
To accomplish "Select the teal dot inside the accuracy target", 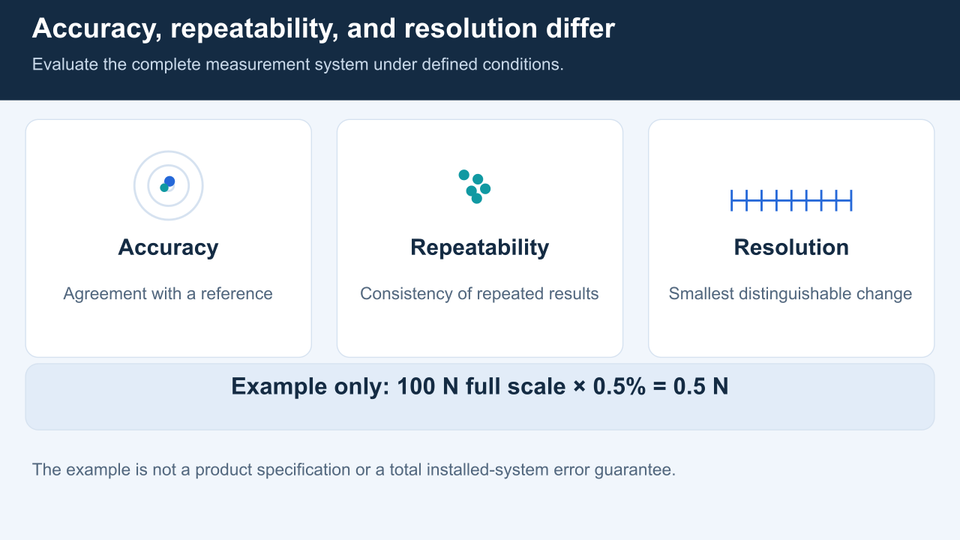I will coord(164,188).
